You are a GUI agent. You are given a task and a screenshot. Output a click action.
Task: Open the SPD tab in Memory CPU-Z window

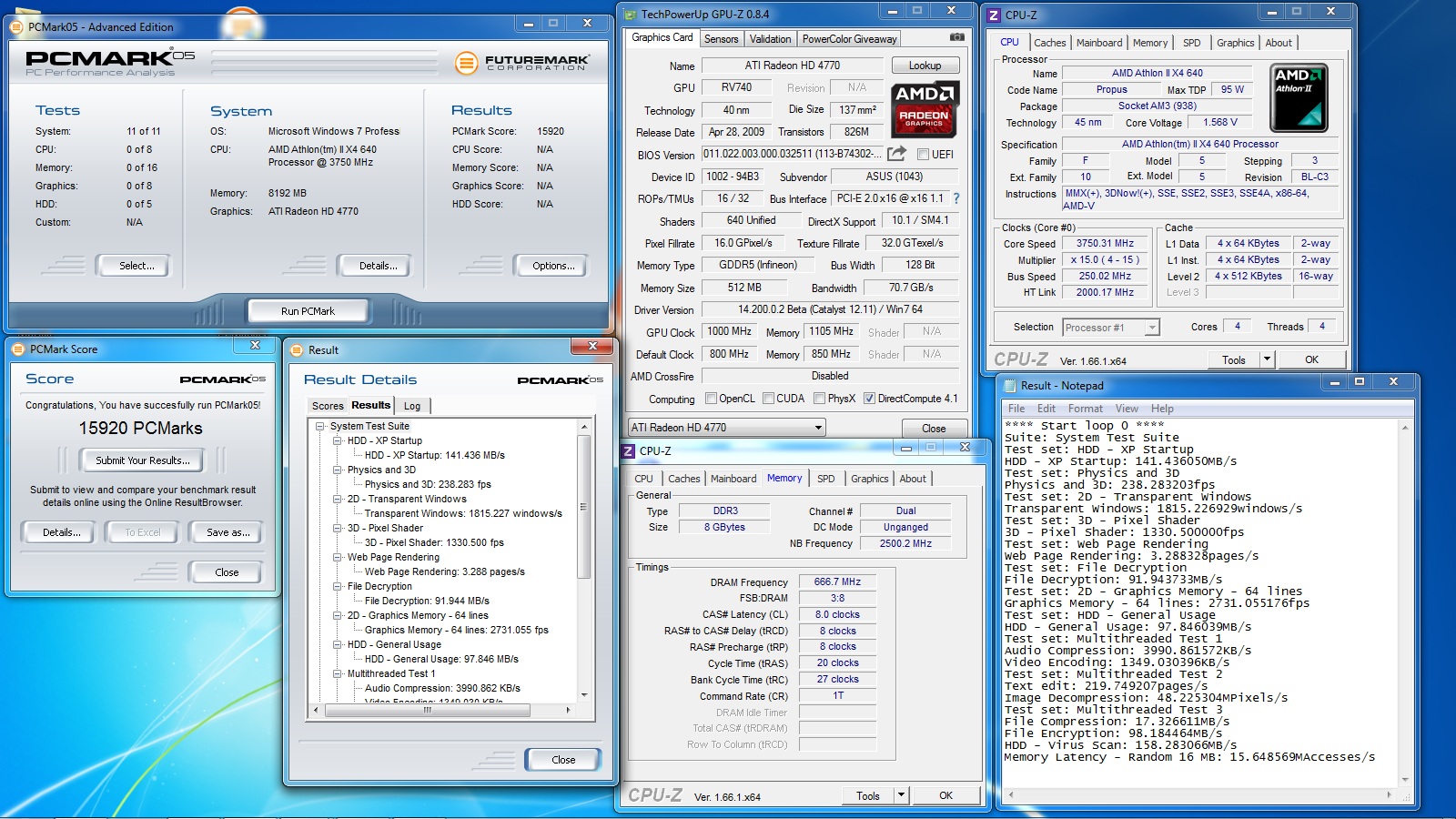coord(826,479)
